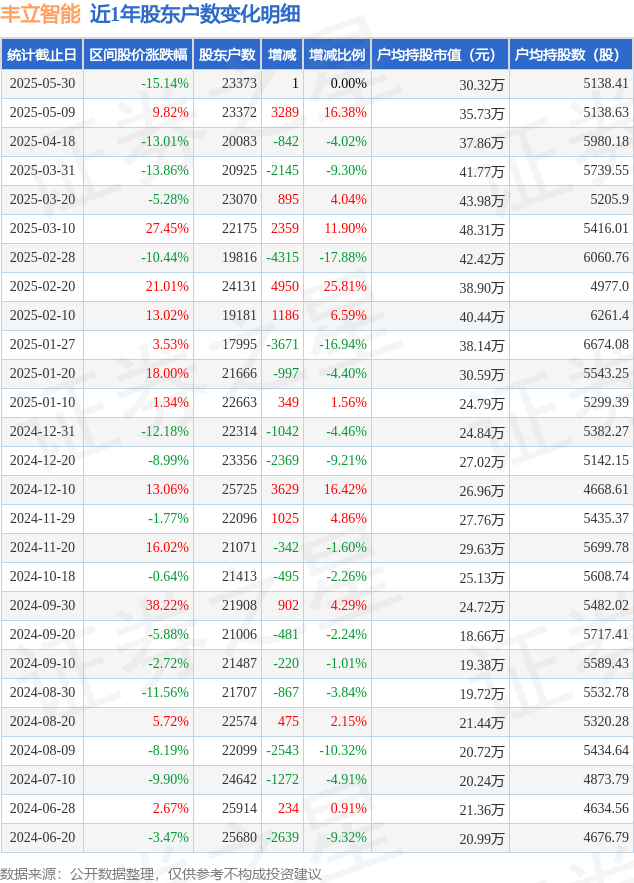The height and width of the screenshot is (883, 634).
Task: Click the 近1年股东户数变化明细 heading
Action: tap(195, 14)
